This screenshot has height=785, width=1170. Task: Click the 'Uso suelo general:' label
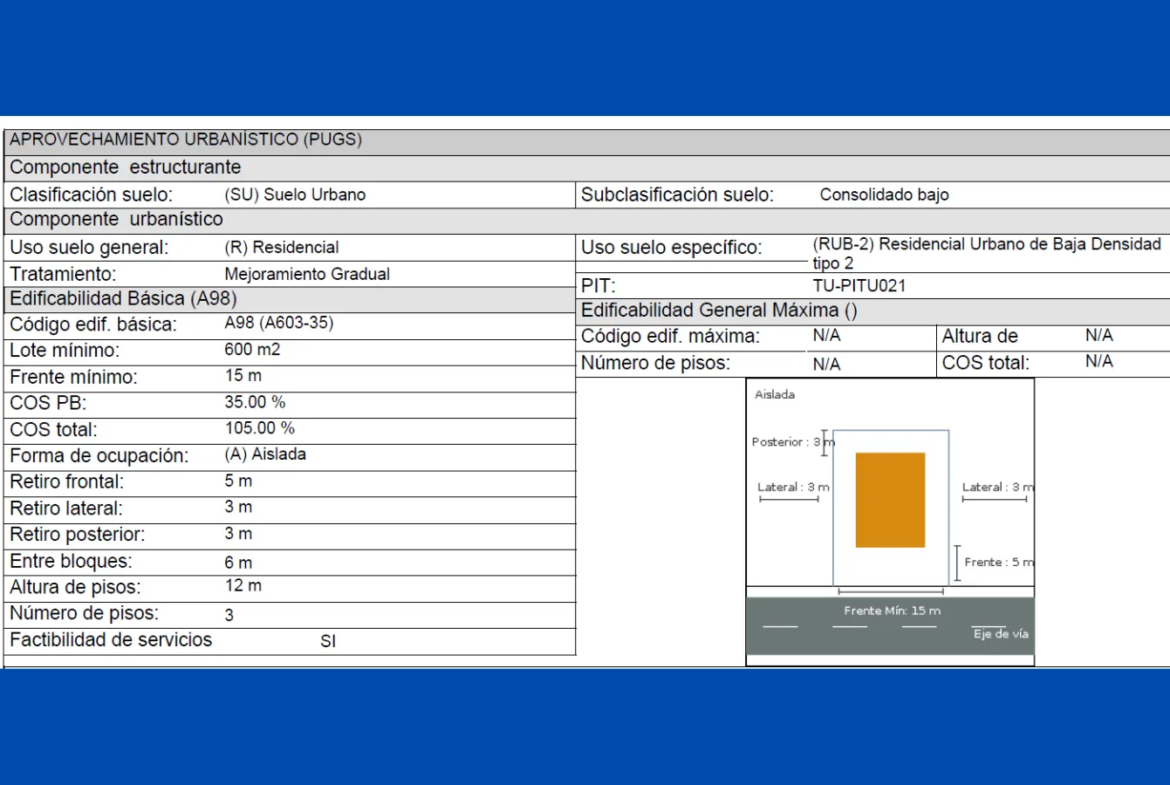coord(89,248)
